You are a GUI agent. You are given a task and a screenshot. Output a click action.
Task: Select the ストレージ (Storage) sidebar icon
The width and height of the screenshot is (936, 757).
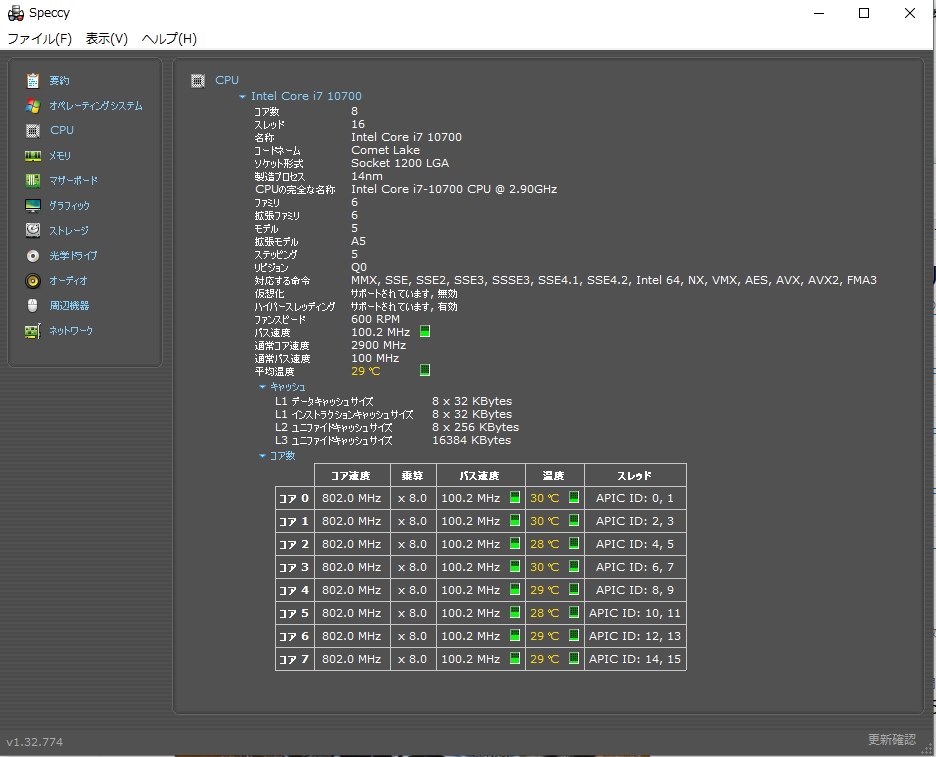33,230
